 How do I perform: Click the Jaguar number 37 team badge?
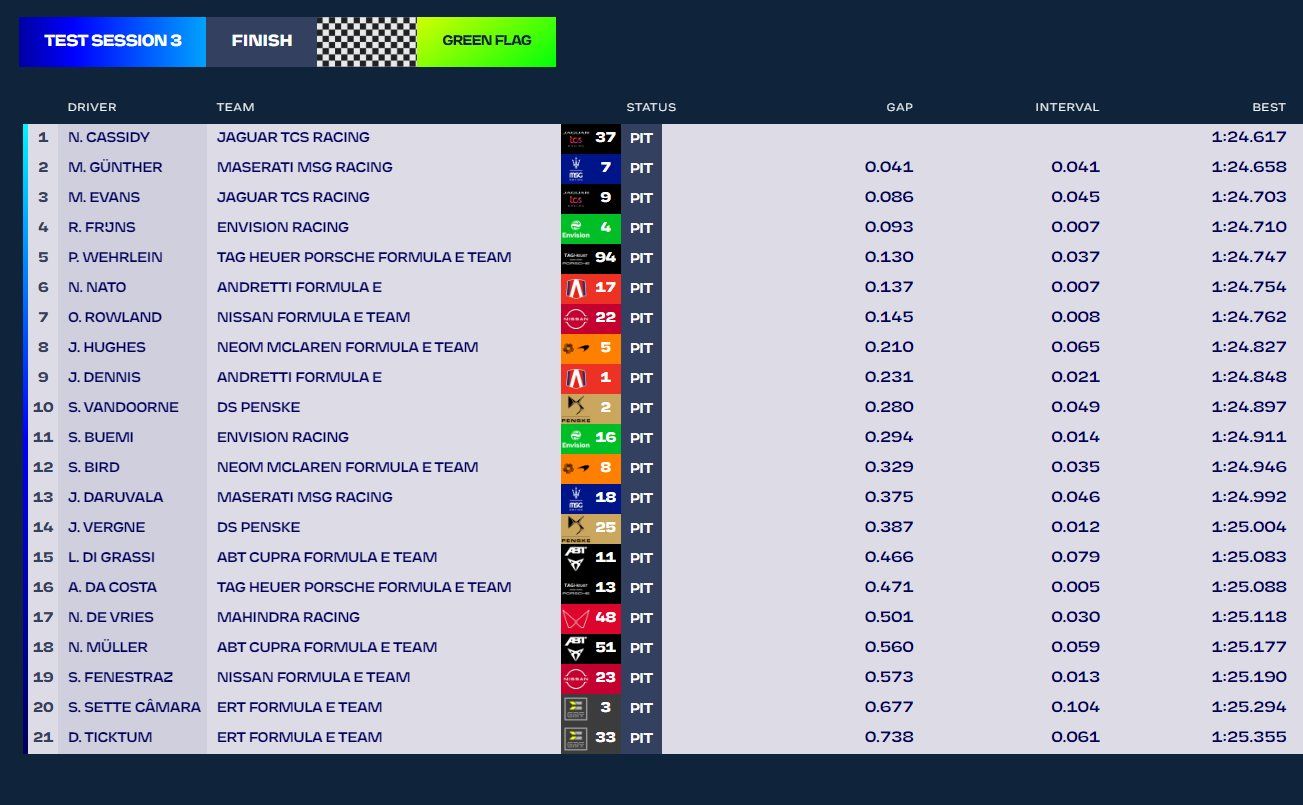(x=590, y=138)
